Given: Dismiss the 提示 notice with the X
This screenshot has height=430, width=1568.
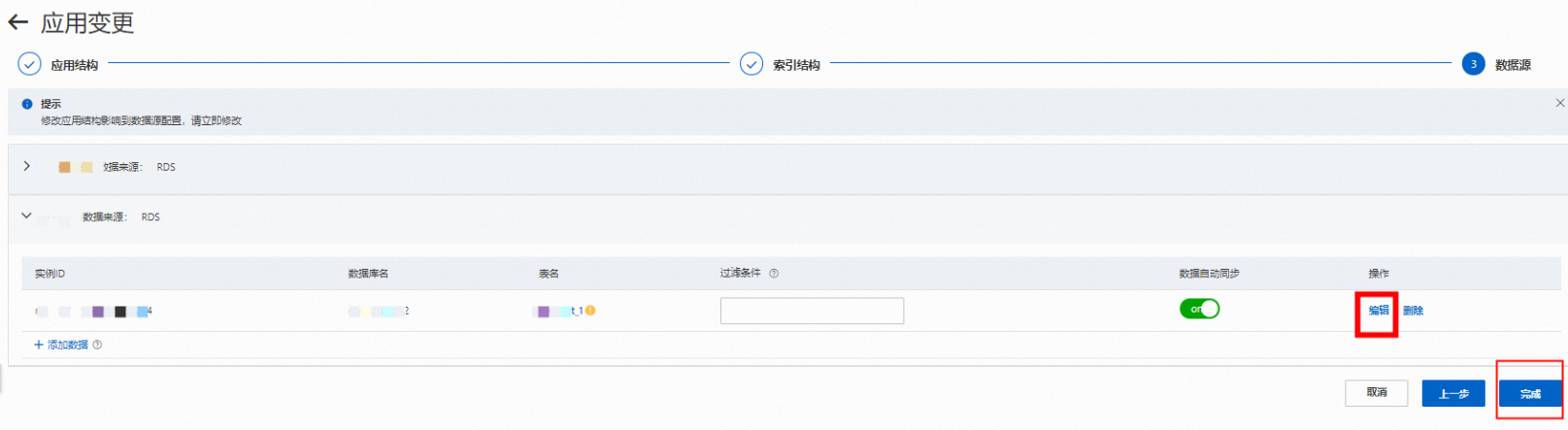Looking at the screenshot, I should pyautogui.click(x=1559, y=103).
